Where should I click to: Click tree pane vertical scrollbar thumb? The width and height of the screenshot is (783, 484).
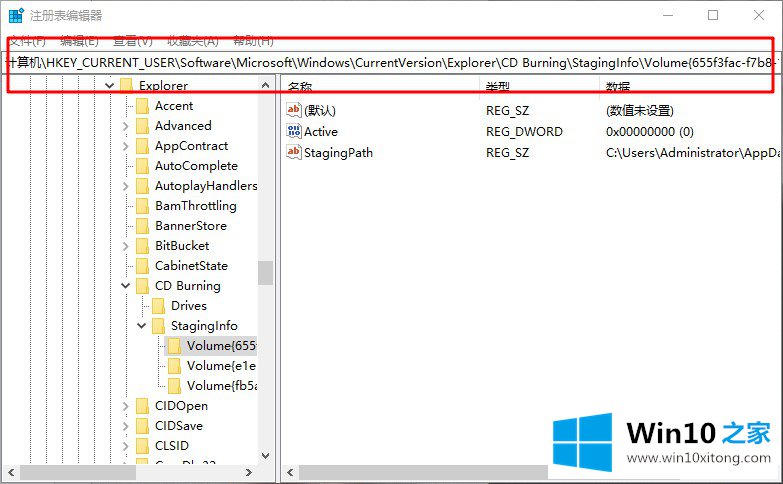(x=266, y=273)
